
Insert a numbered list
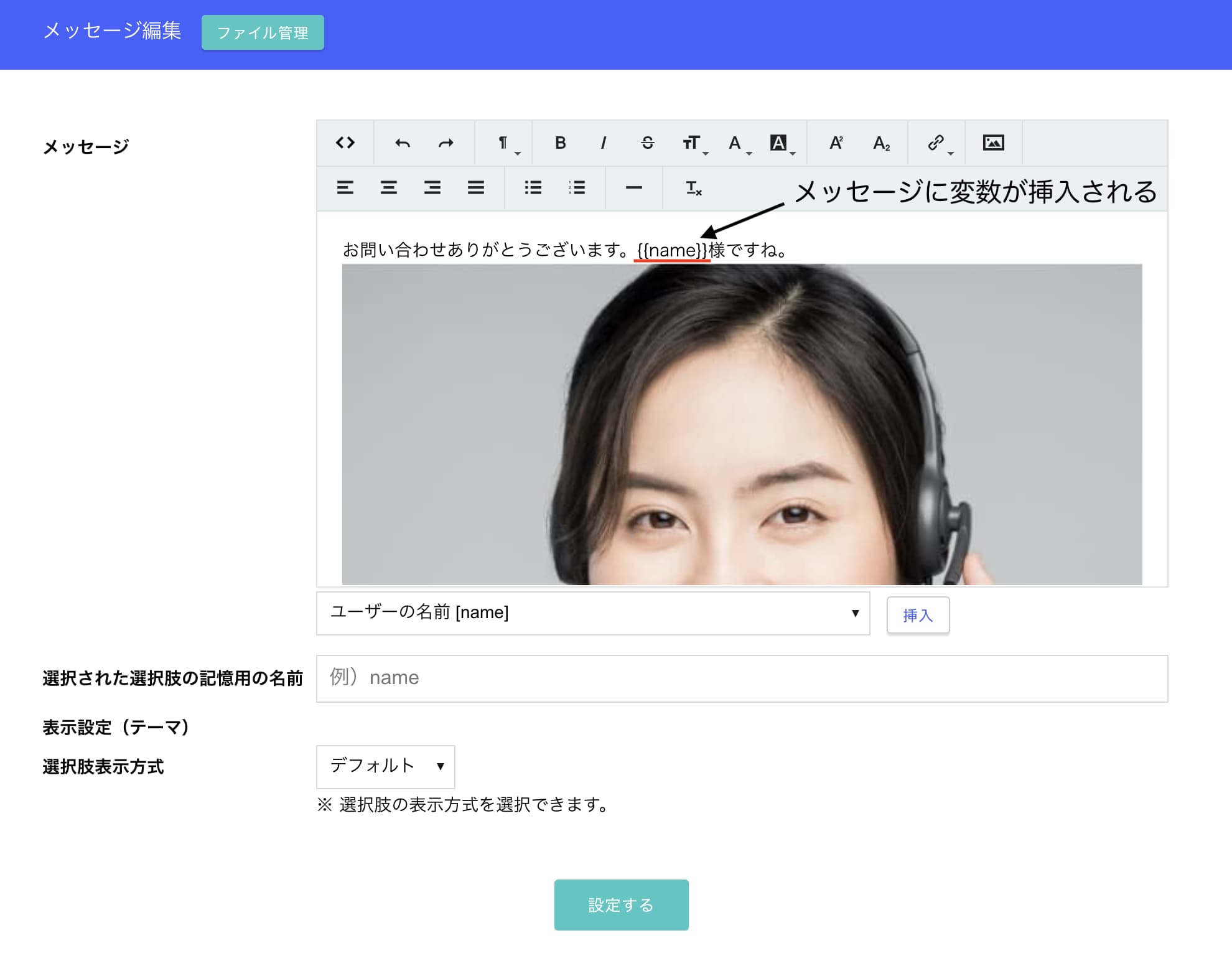click(x=577, y=188)
